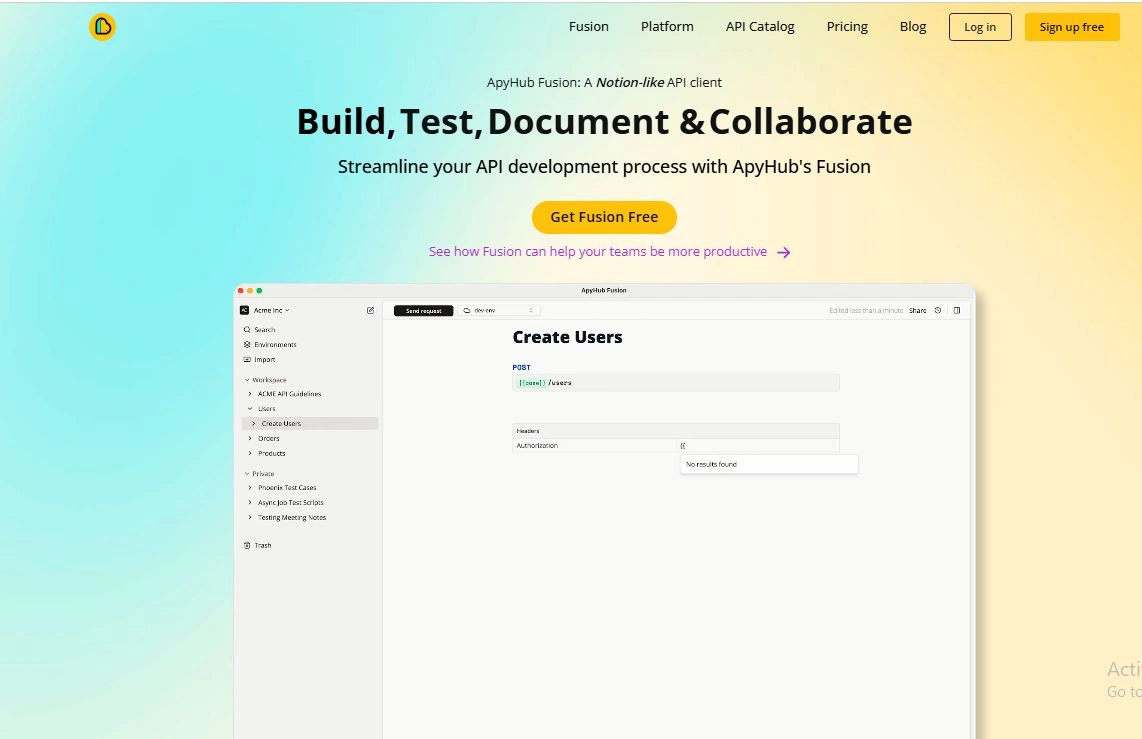Expand the Create Users item chevron
1142x739 pixels.
(253, 424)
